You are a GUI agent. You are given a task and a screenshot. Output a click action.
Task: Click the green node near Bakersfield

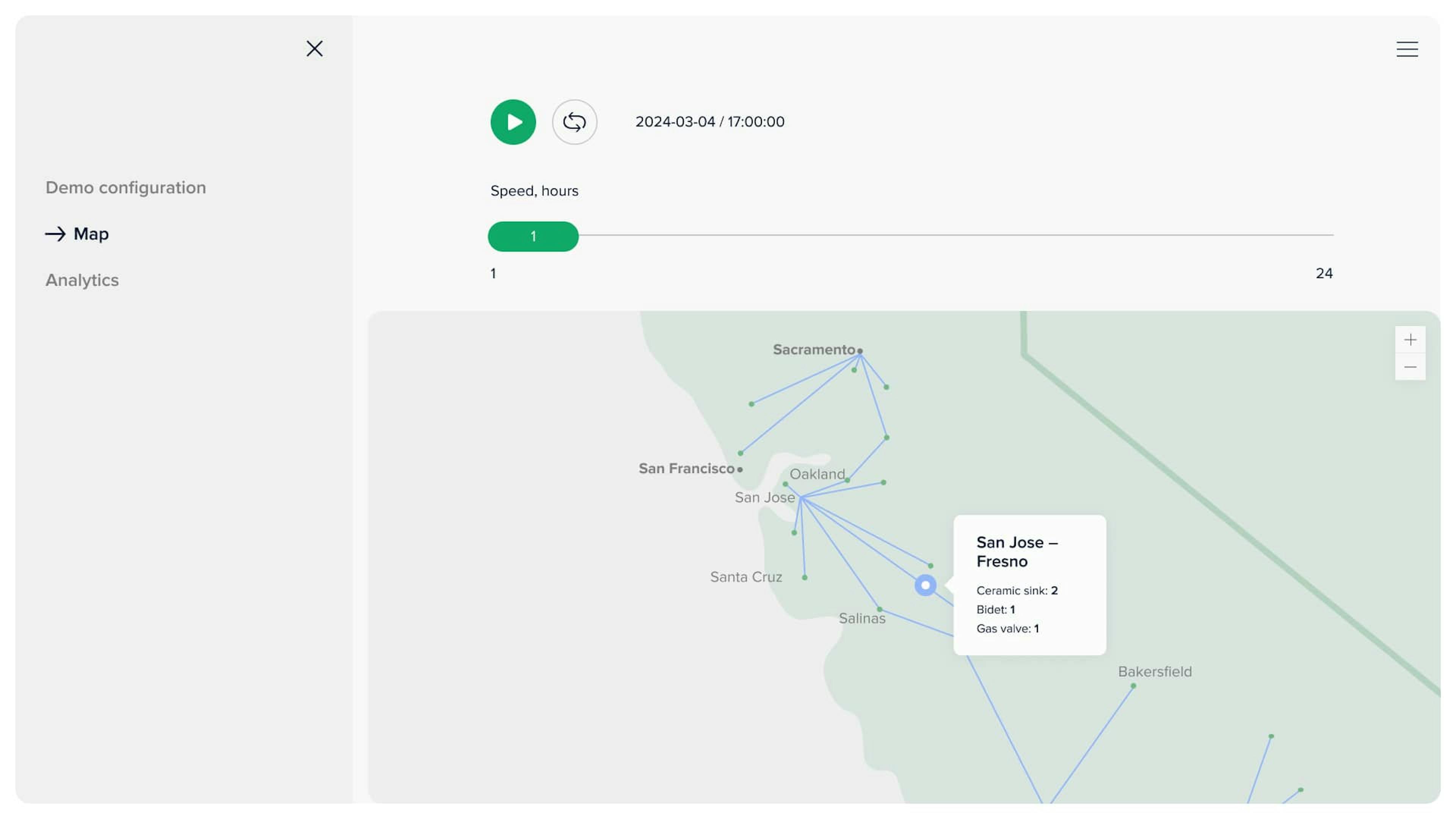(1133, 686)
